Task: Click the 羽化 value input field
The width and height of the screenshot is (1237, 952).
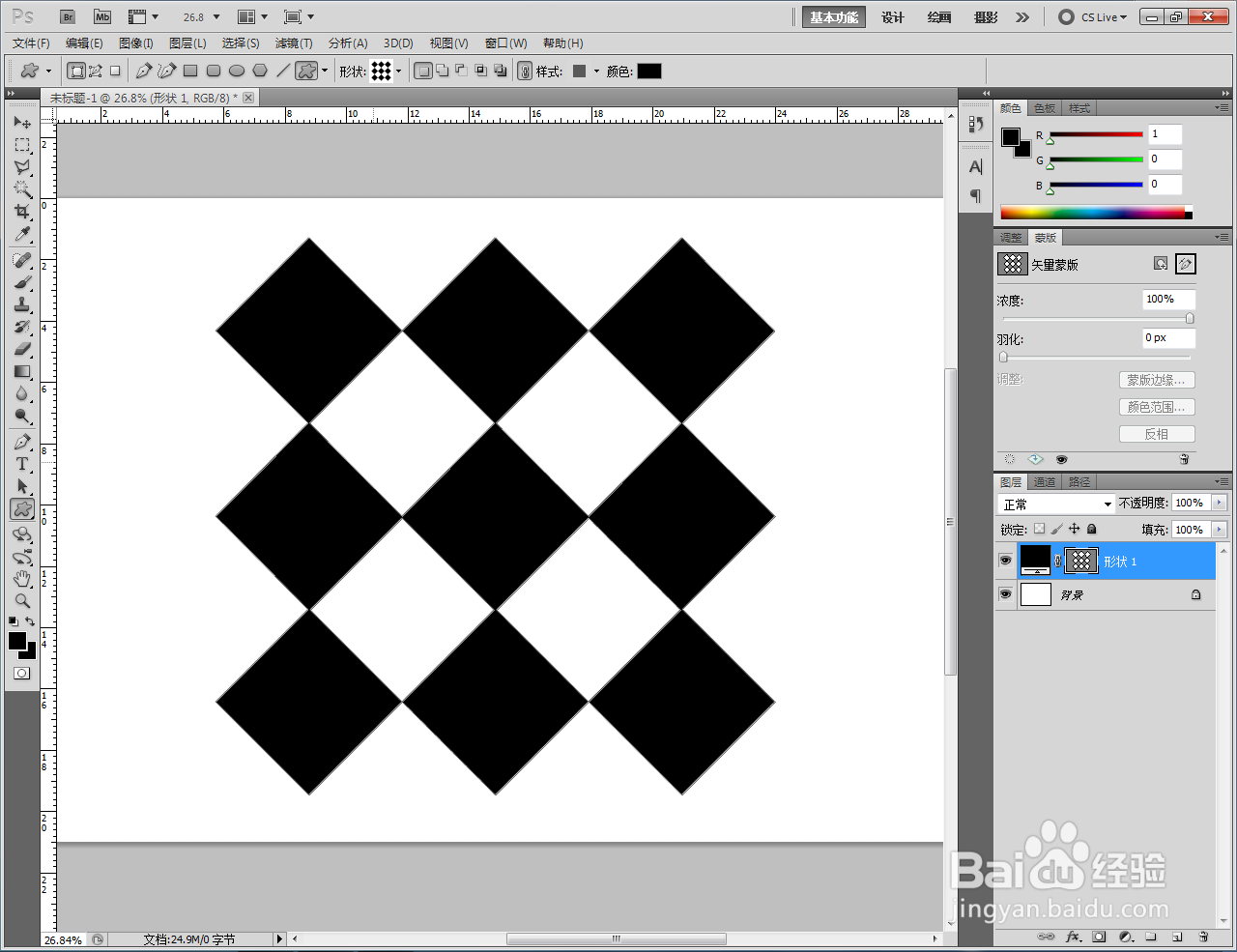Action: point(1169,337)
